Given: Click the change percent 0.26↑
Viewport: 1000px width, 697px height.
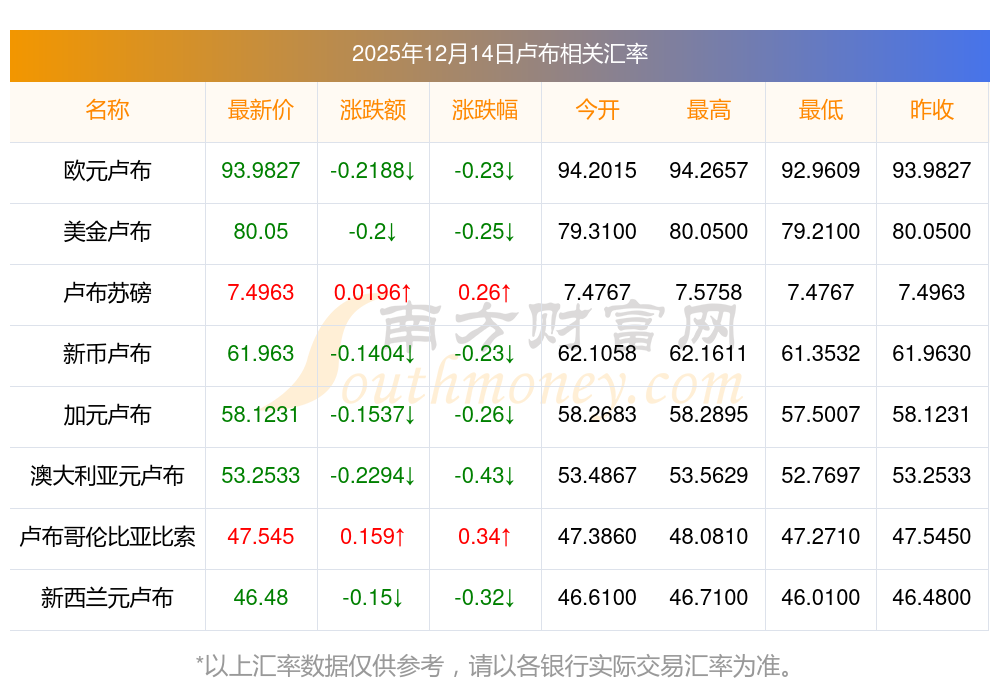Looking at the screenshot, I should pyautogui.click(x=485, y=293).
